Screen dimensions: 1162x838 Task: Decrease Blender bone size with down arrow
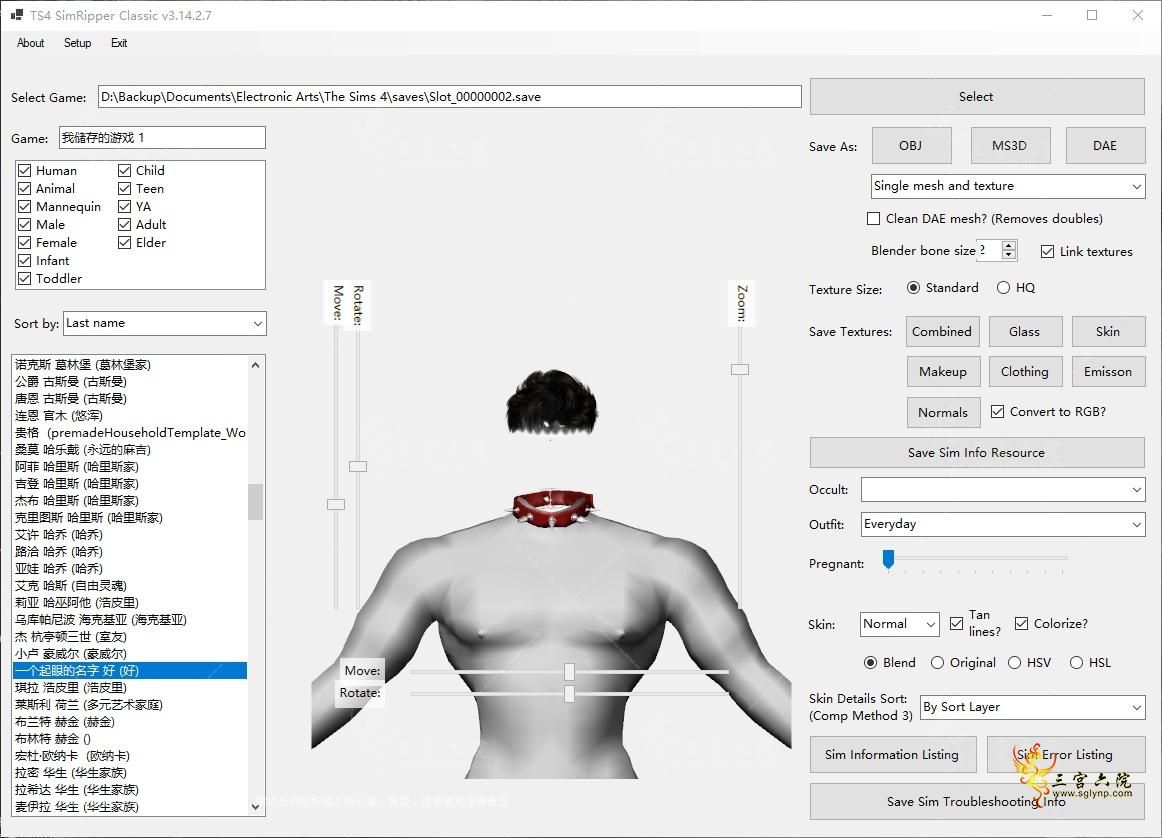[x=1009, y=255]
